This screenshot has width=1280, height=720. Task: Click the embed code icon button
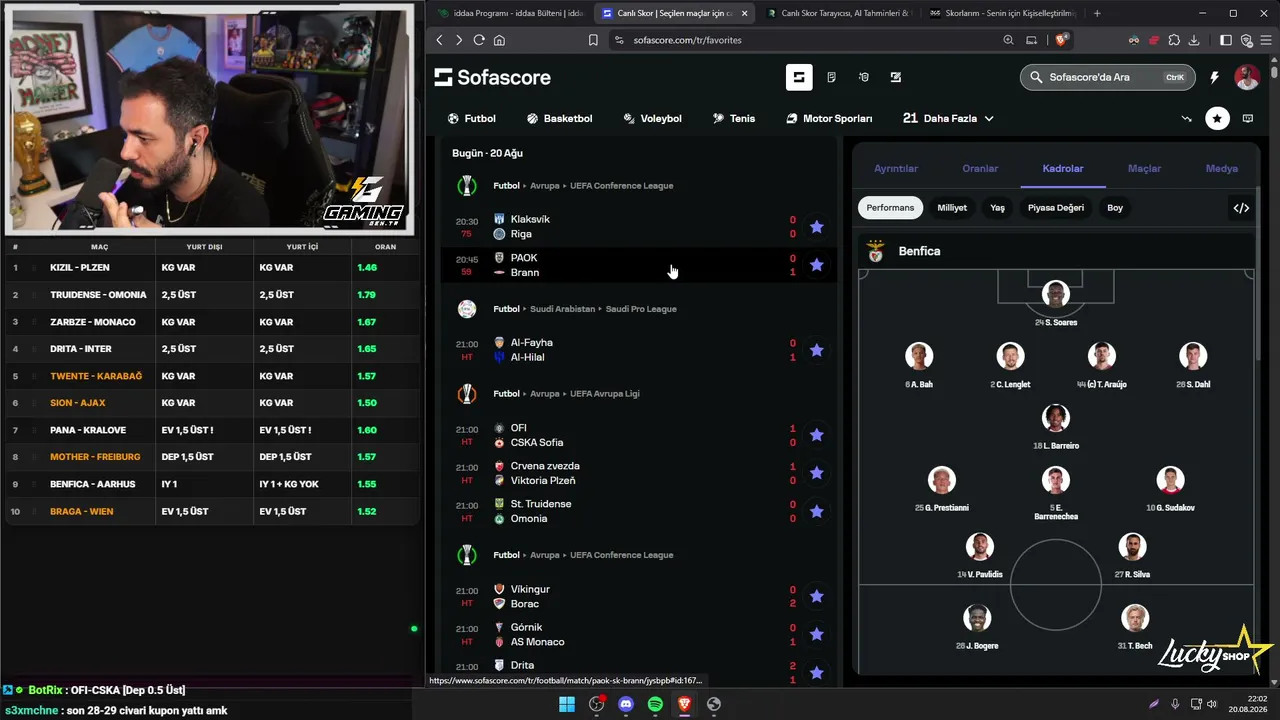(1241, 208)
